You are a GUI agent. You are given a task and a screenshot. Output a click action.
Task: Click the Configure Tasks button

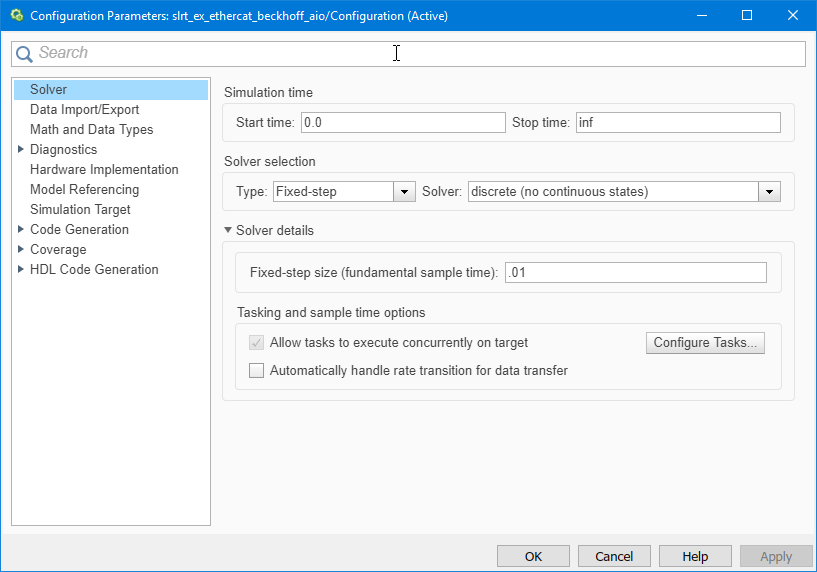point(705,343)
